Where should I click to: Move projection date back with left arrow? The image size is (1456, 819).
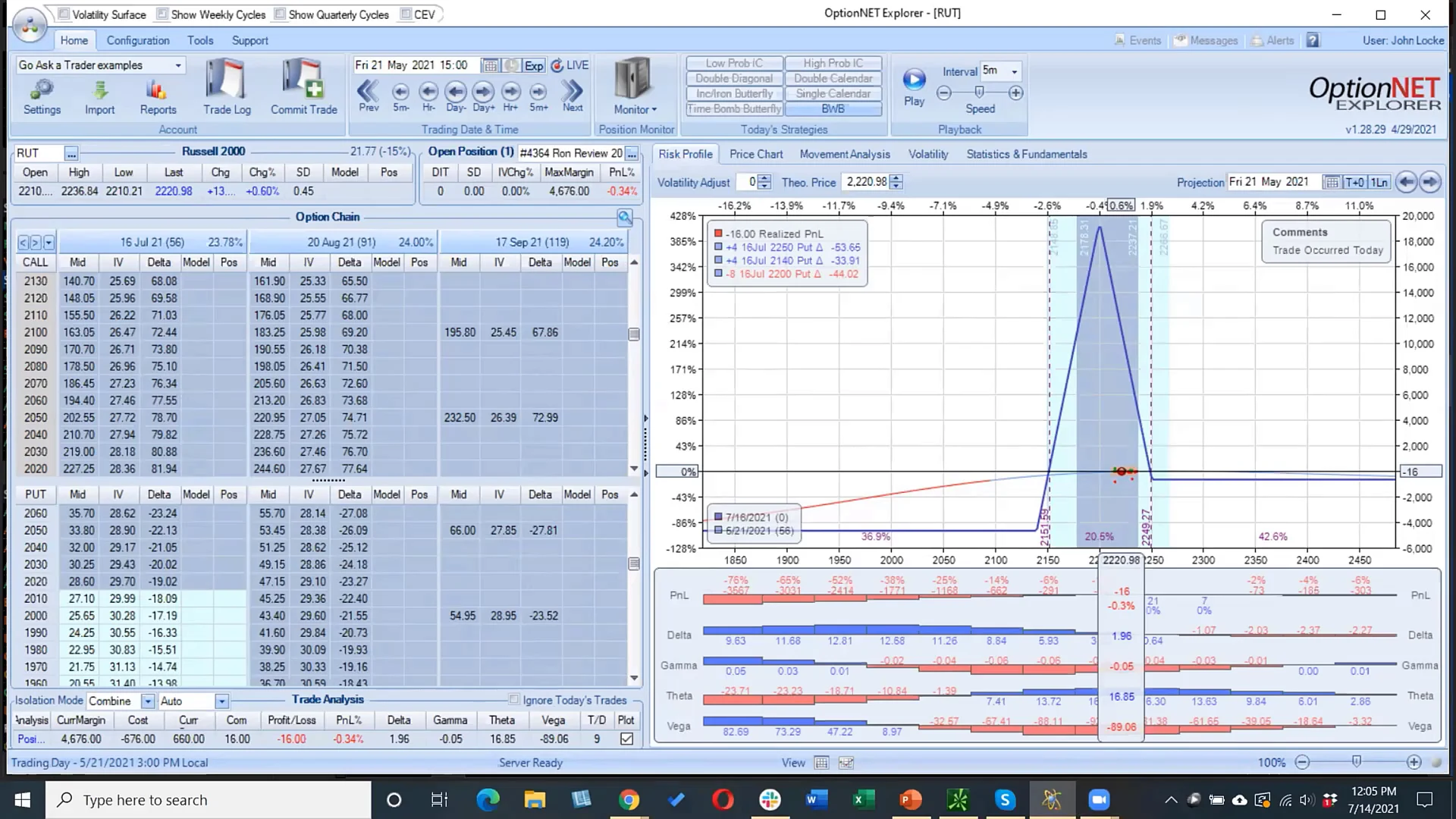click(1406, 182)
